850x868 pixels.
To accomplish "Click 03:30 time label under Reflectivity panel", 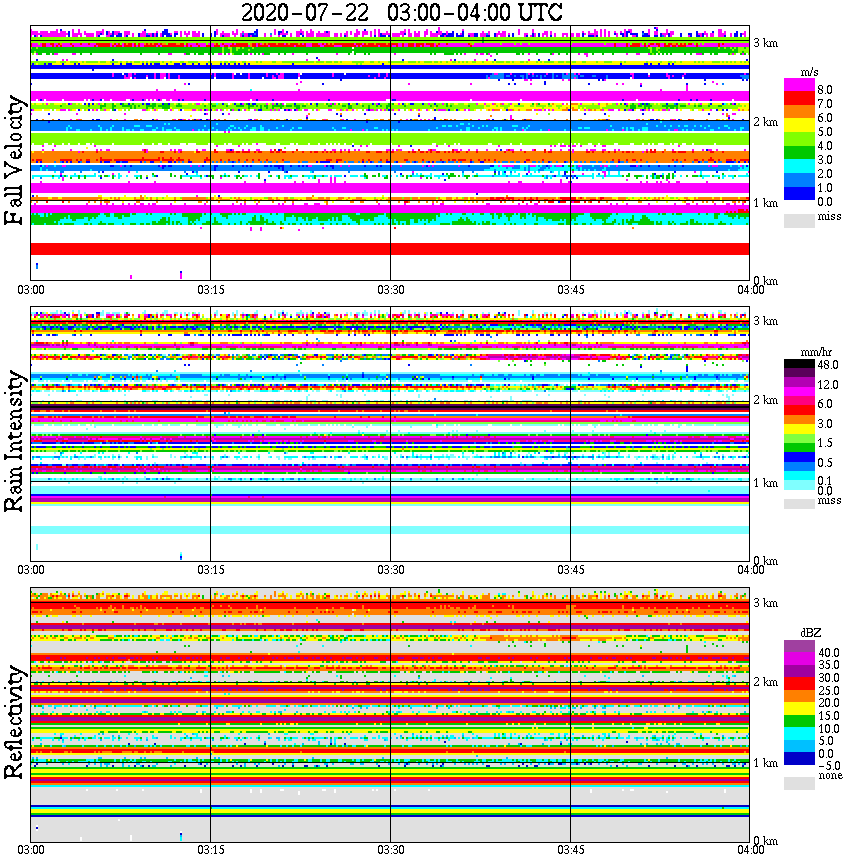I will [390, 850].
